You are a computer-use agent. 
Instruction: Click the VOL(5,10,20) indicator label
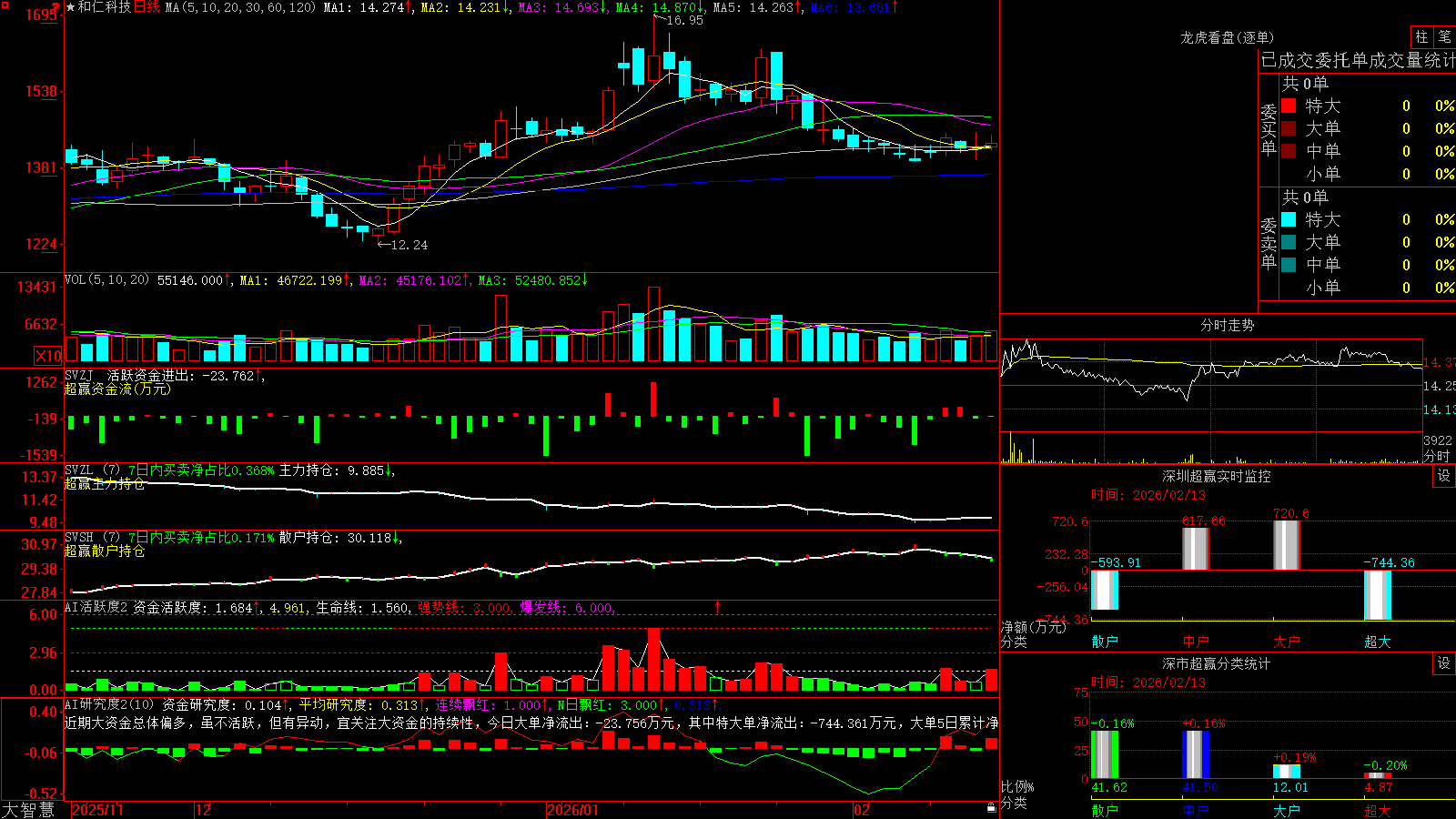[107, 280]
